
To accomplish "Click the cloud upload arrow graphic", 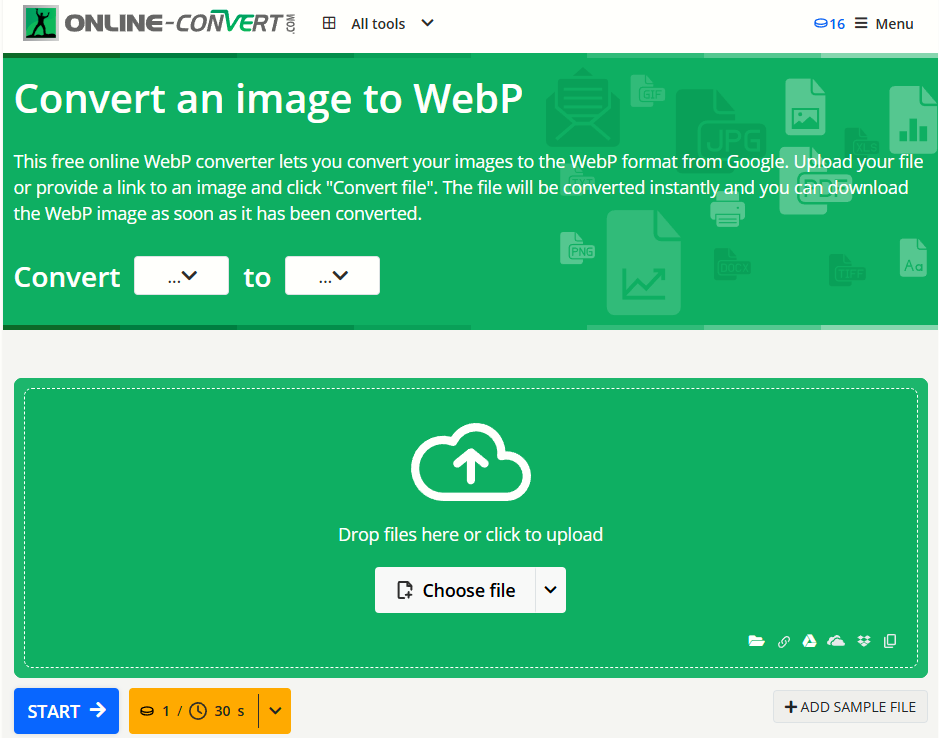I will 470,461.
